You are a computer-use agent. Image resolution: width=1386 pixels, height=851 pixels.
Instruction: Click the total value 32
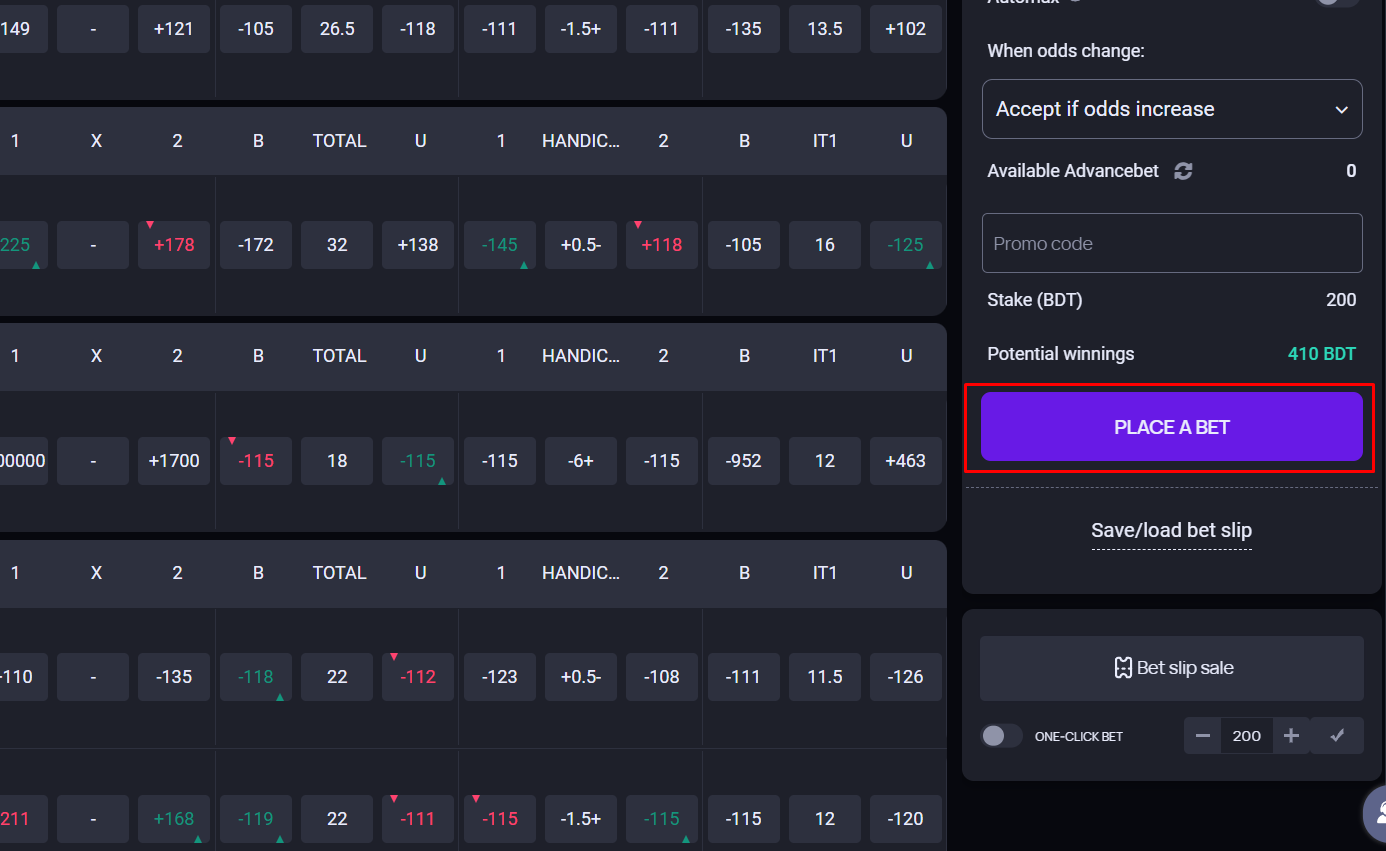pos(337,245)
